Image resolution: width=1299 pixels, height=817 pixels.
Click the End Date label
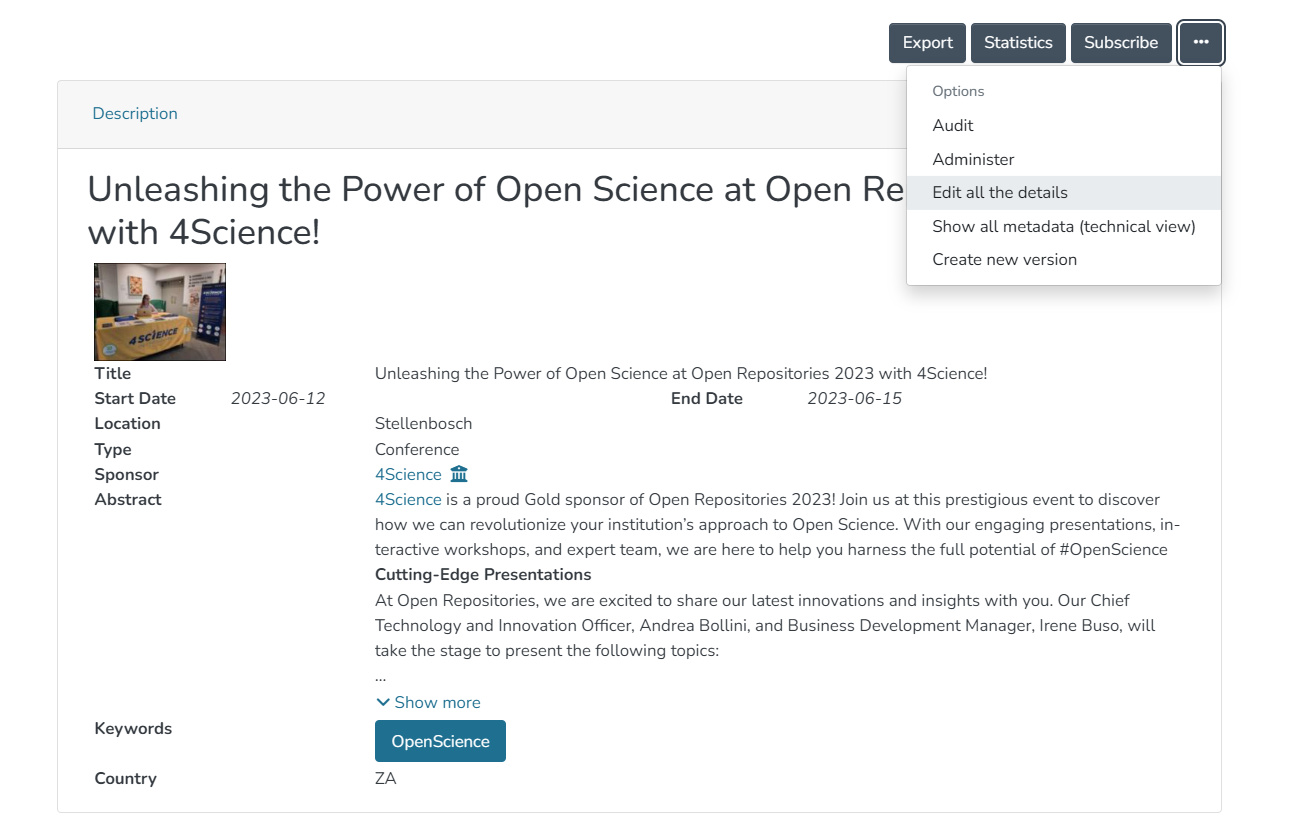707,399
